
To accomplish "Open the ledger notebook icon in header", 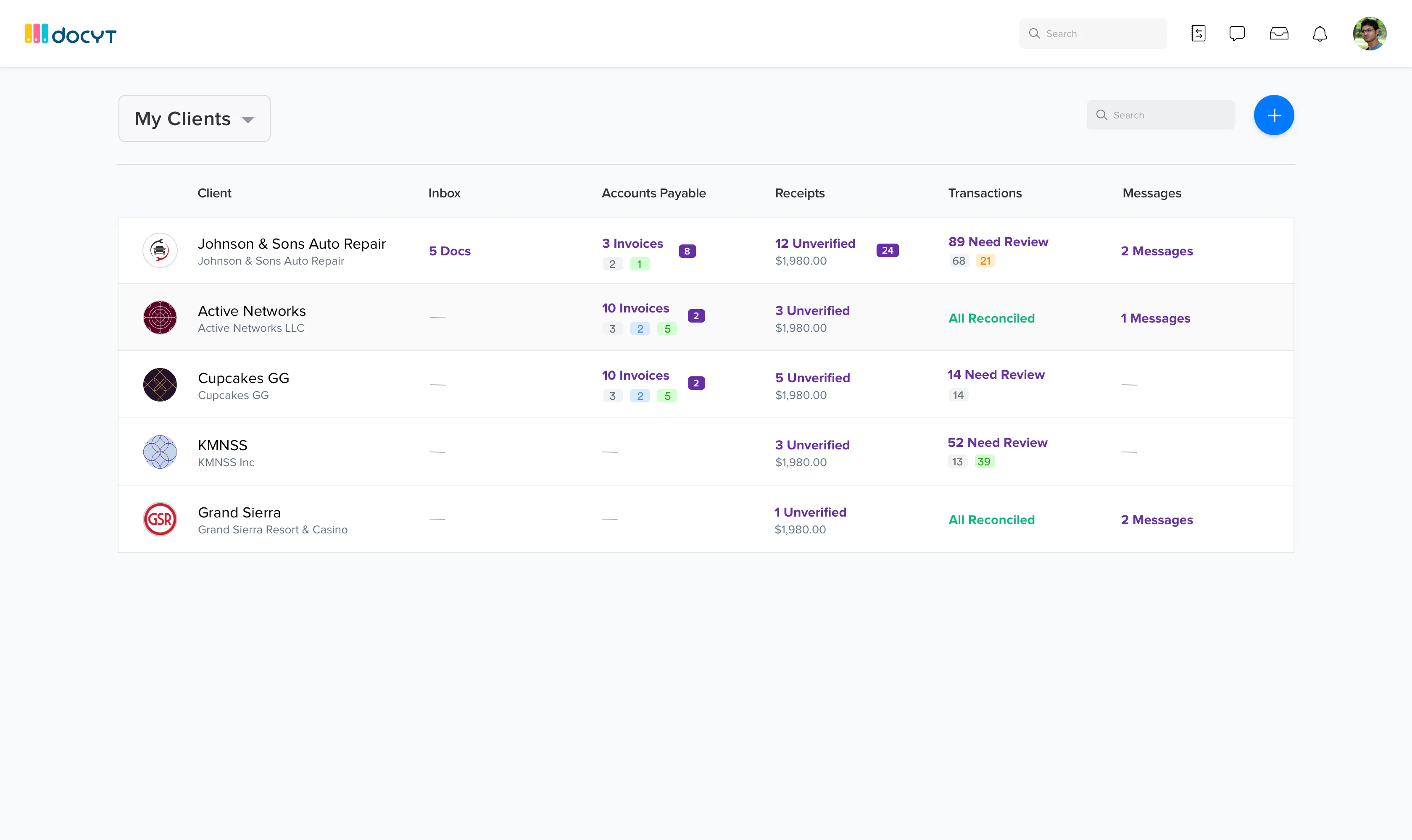I will [x=1198, y=34].
